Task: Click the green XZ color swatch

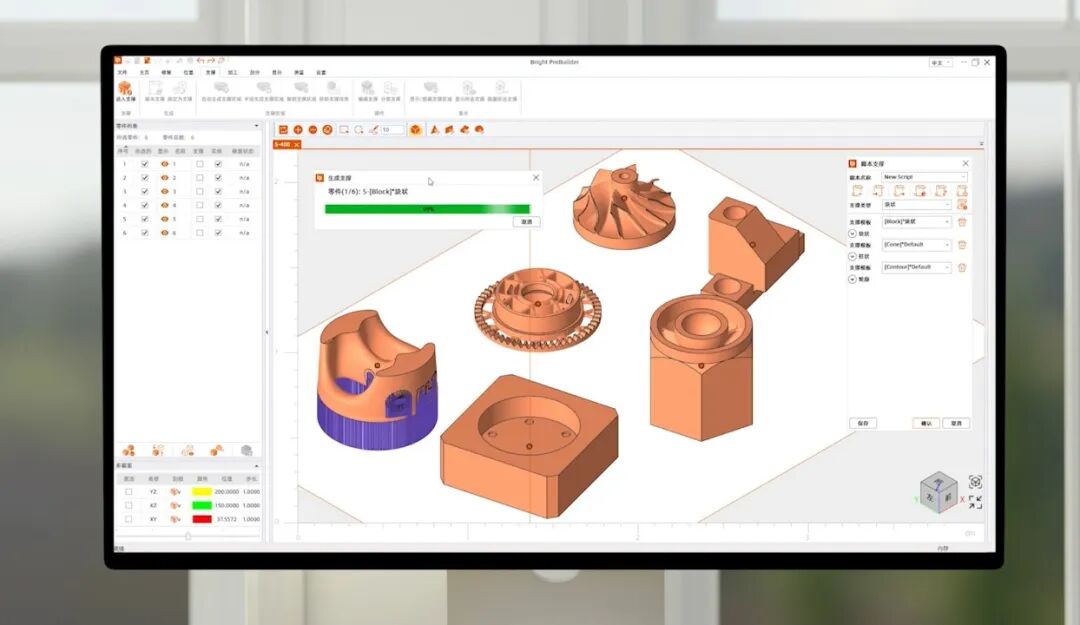Action: coord(202,505)
